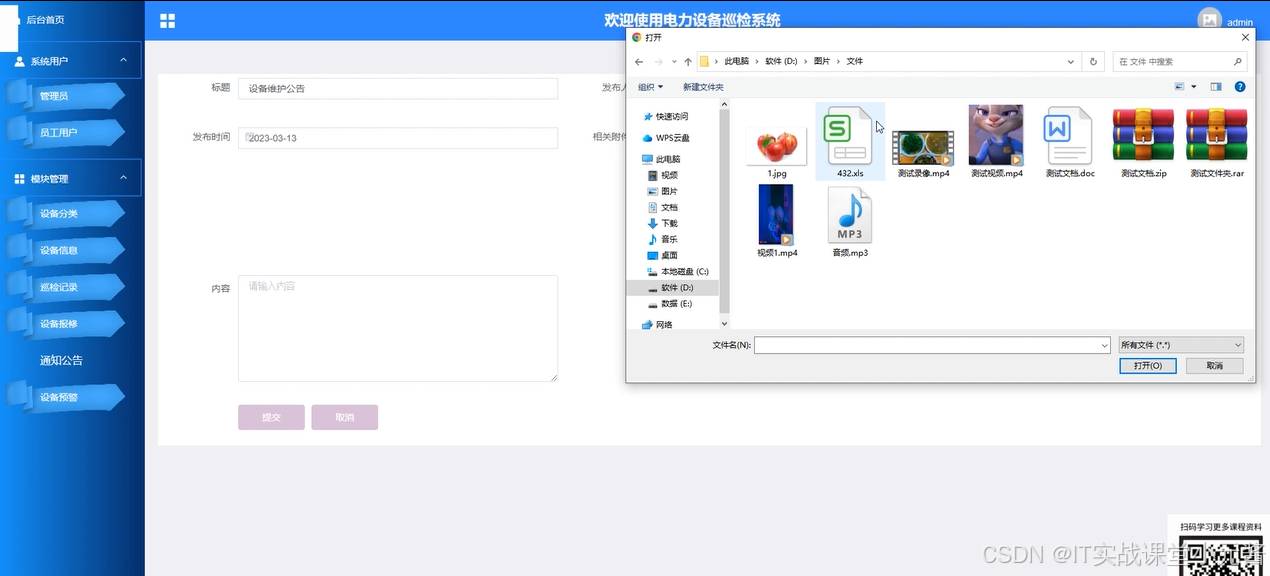Toggle the preview pane icon
This screenshot has width=1270, height=576.
1216,87
